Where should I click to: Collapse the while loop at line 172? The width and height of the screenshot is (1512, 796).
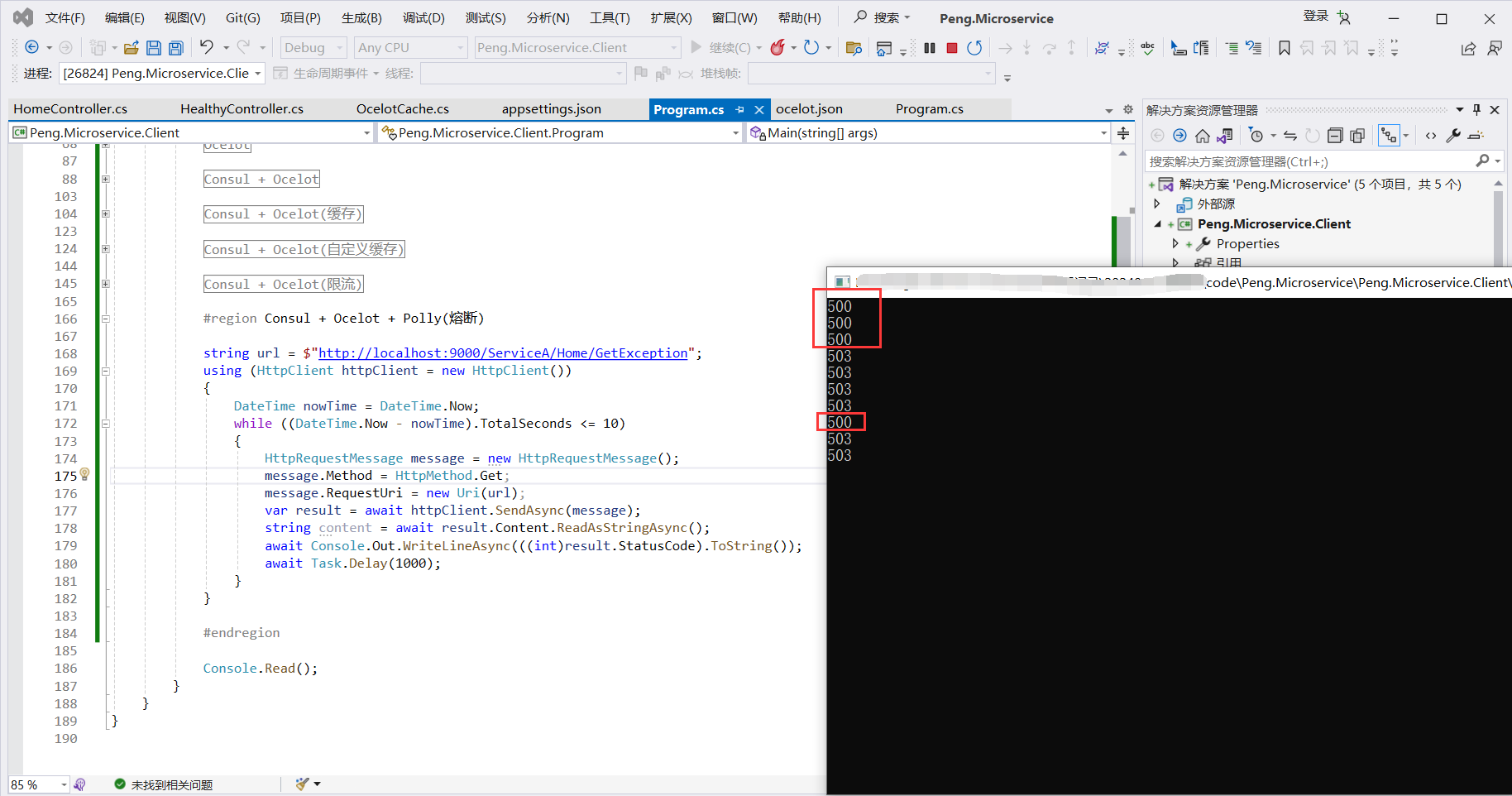(105, 424)
